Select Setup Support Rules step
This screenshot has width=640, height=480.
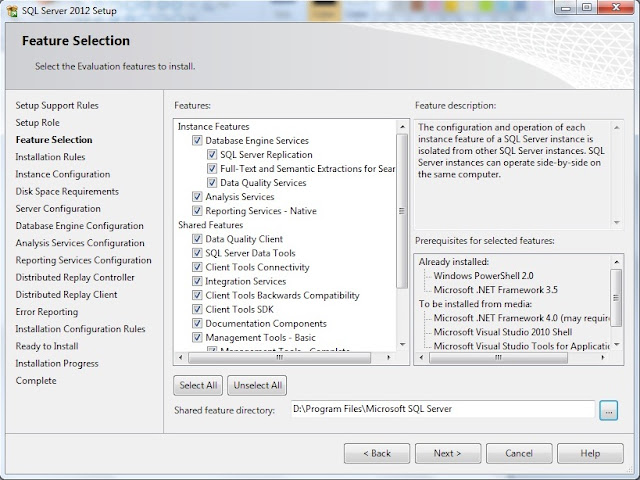click(x=57, y=106)
